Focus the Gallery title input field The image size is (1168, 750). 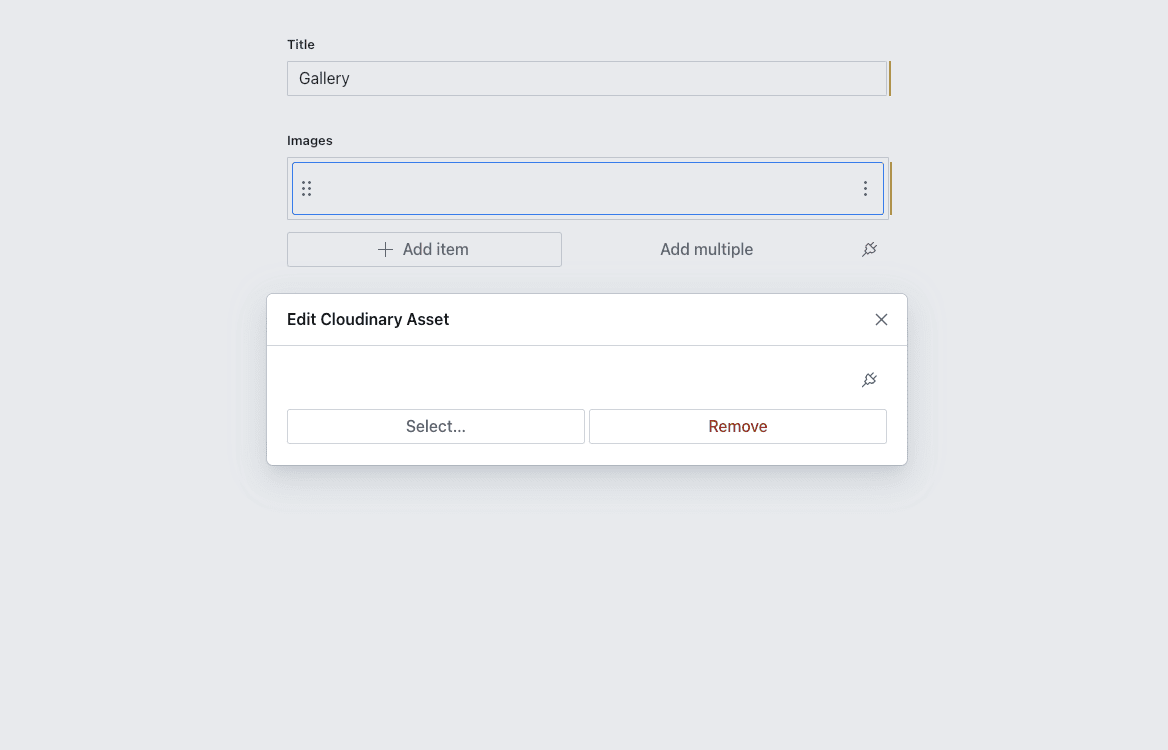tap(586, 78)
